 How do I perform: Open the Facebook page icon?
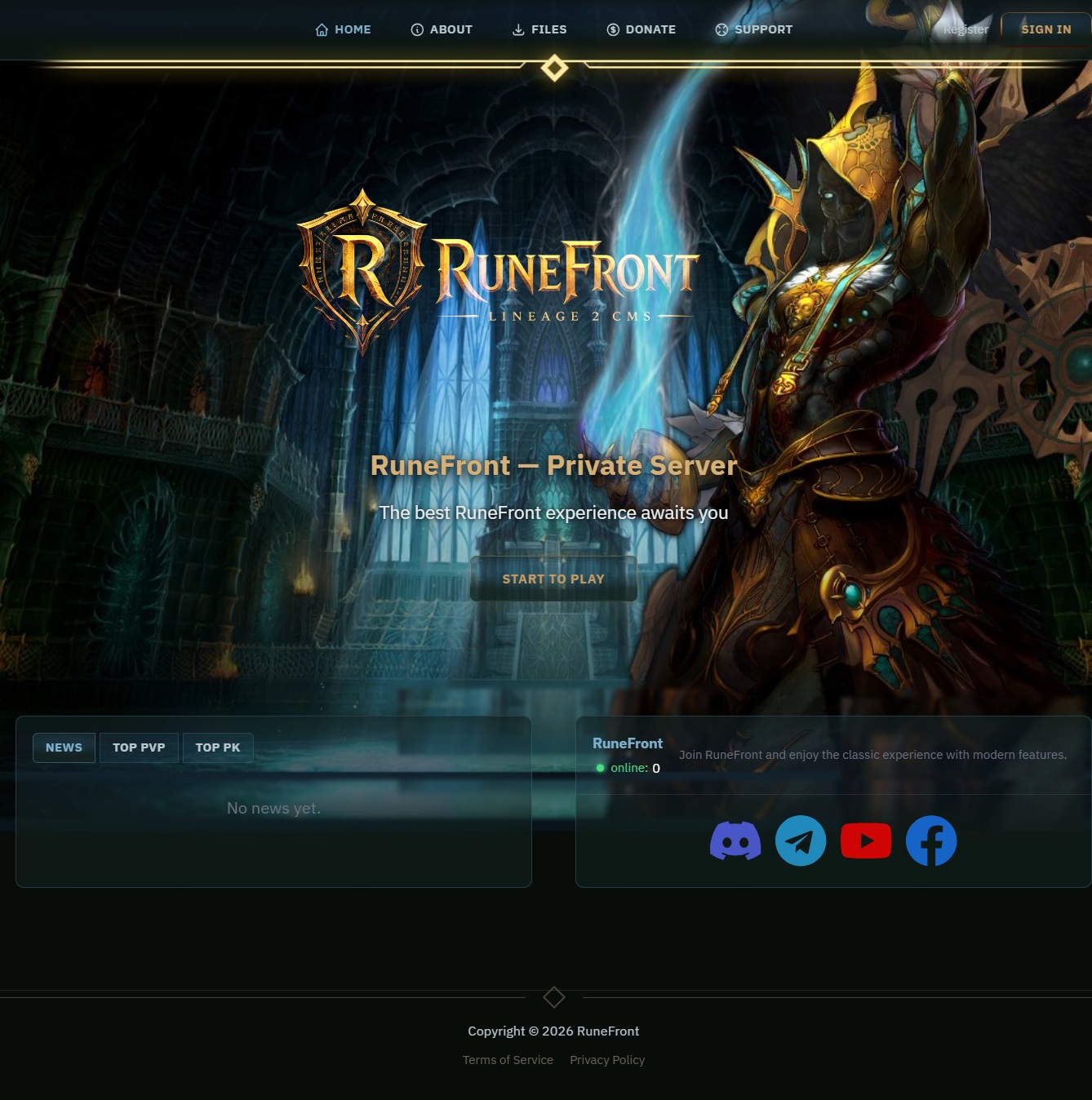(931, 841)
